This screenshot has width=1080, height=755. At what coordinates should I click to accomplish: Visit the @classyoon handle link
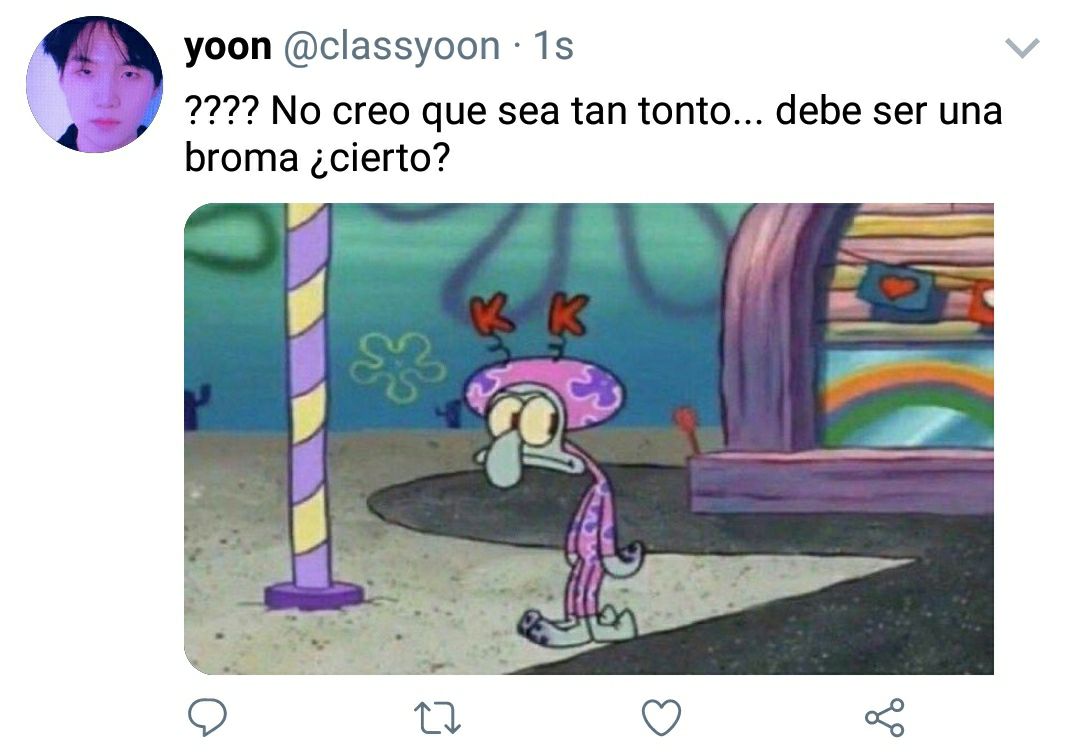point(392,47)
